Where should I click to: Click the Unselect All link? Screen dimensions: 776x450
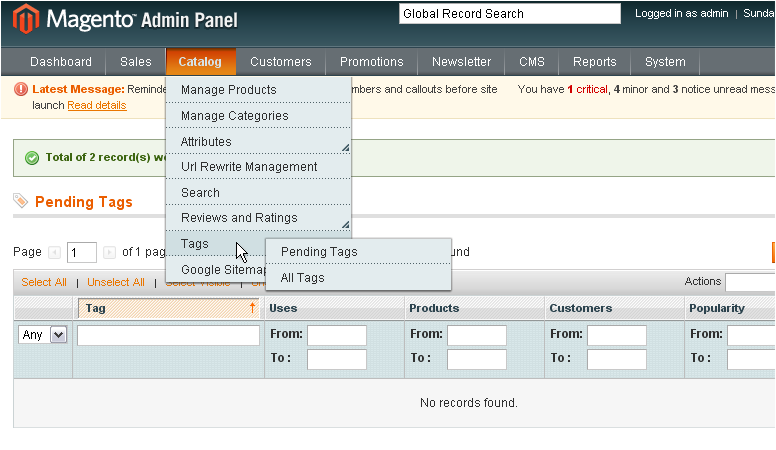click(x=116, y=282)
